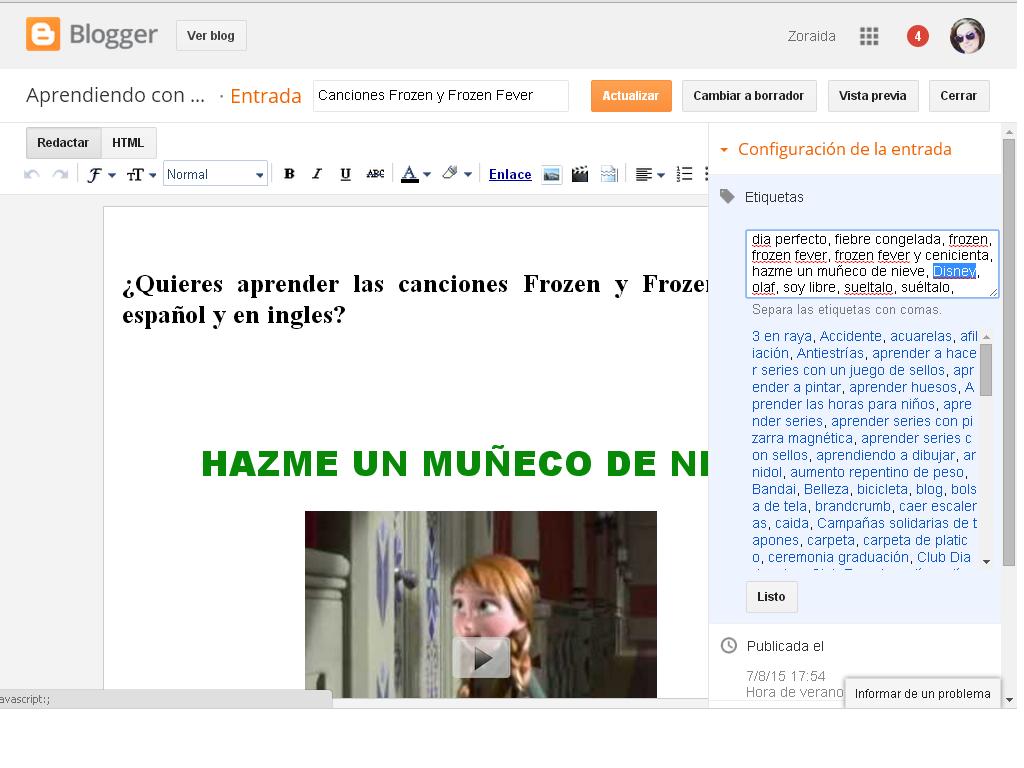Select the 'Antiestrías' label suggestion
Viewport: 1024px width, 768px height.
(830, 353)
